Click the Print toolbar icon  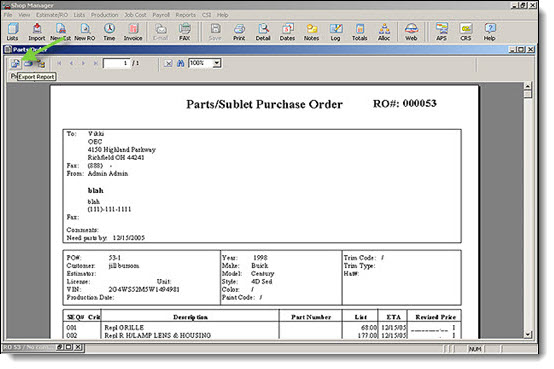tap(239, 31)
